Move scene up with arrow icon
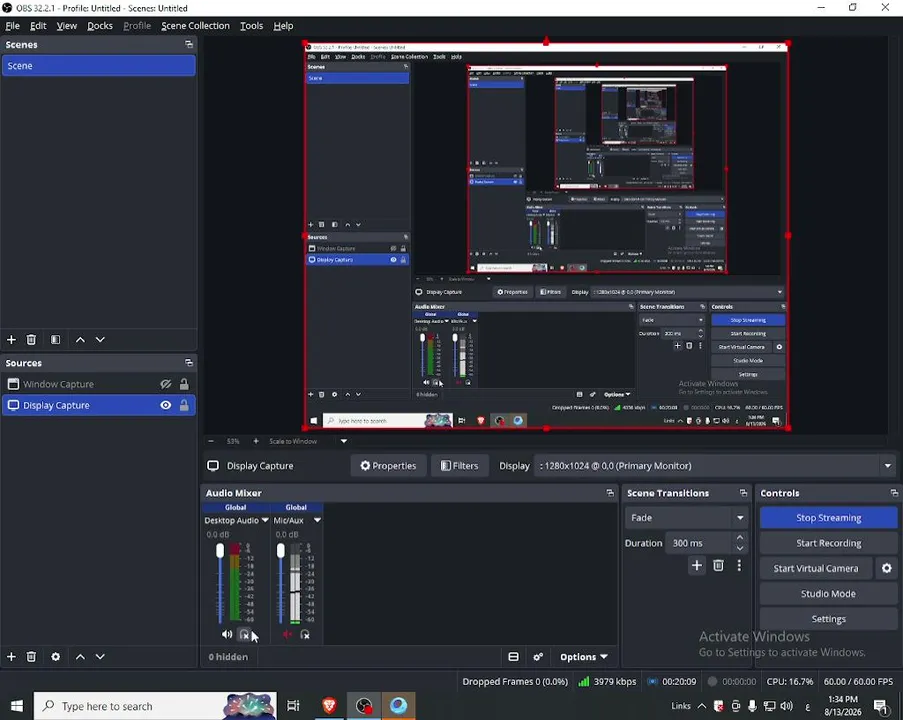This screenshot has height=720, width=903. (x=80, y=340)
